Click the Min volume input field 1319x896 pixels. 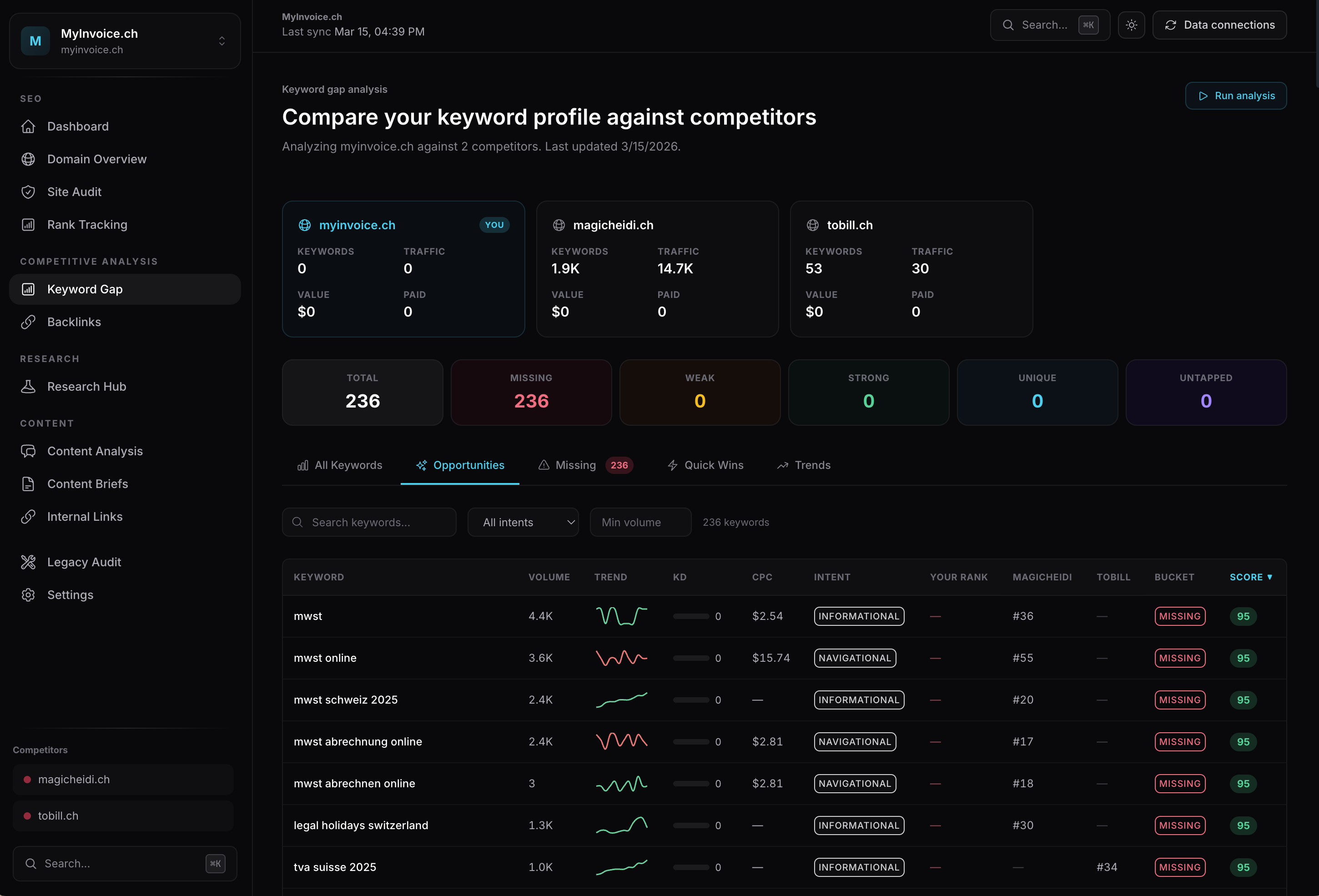[x=640, y=522]
